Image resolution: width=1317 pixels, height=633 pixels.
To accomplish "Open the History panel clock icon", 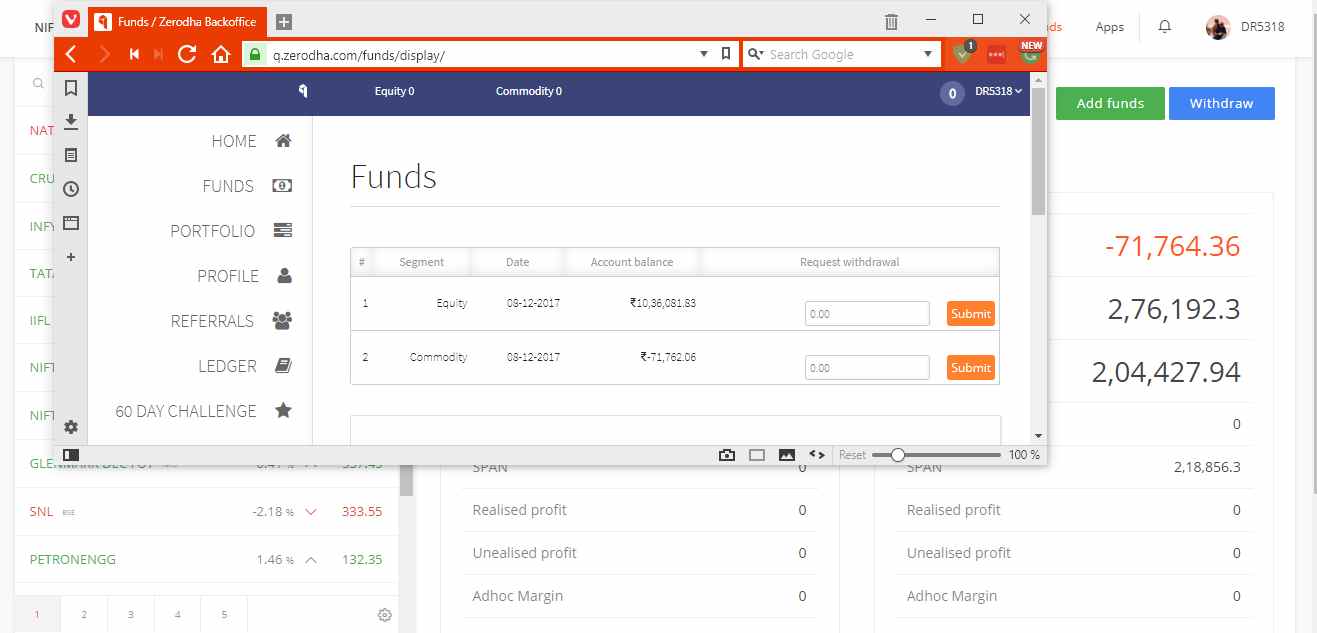I will click(71, 189).
